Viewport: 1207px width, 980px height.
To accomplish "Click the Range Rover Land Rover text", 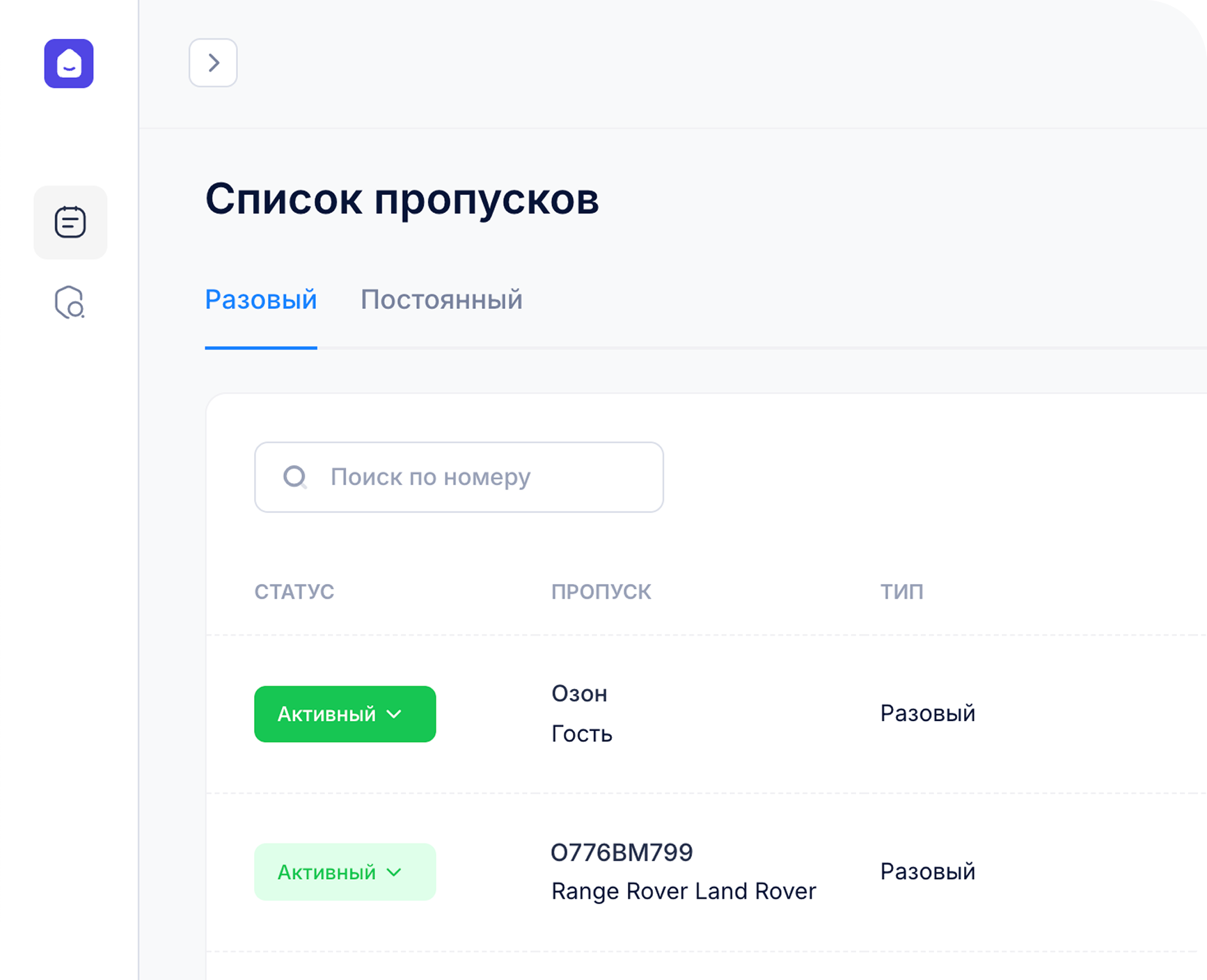I will pos(684,891).
